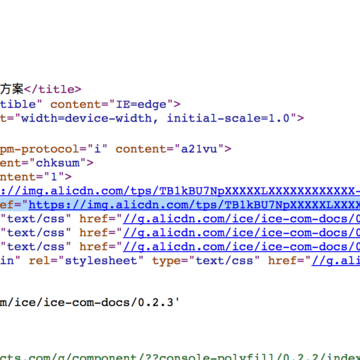Click the 方案 title text
The height and width of the screenshot is (360, 360).
pos(12,89)
